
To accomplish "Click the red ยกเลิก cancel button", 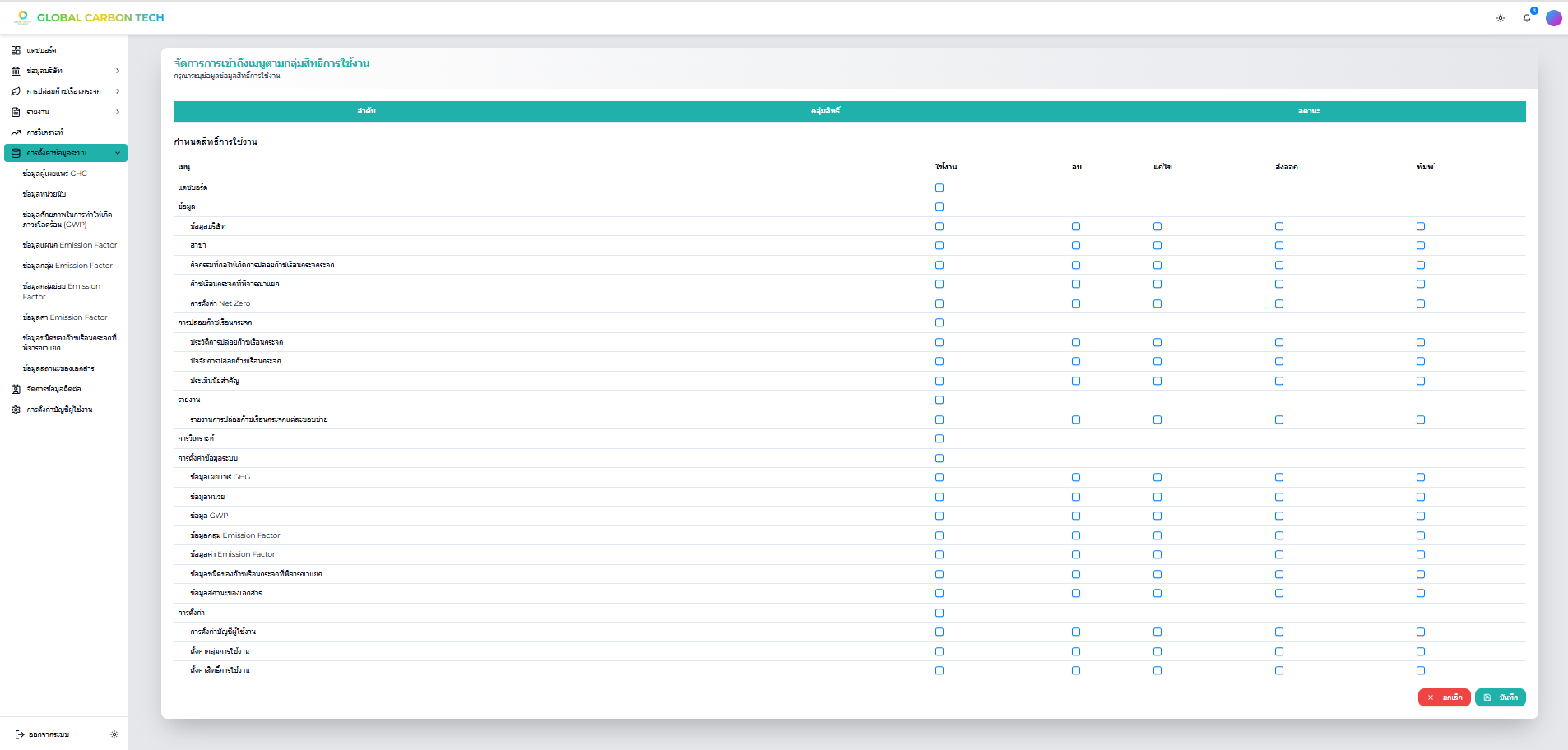I will tap(1445, 697).
